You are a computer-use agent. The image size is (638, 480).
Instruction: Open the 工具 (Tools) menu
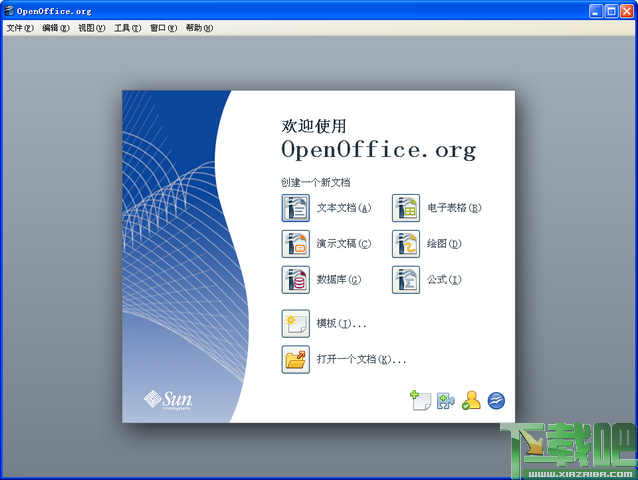pyautogui.click(x=127, y=28)
